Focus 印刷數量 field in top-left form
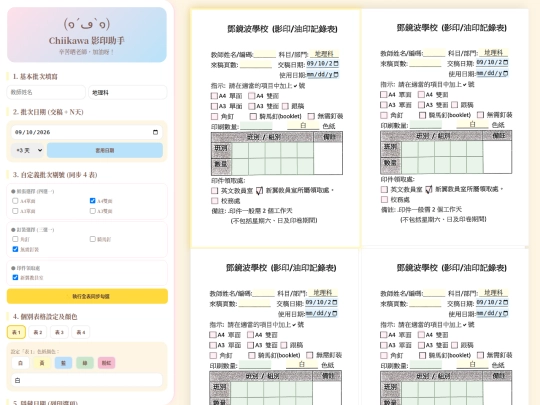The width and height of the screenshot is (540, 405). click(256, 126)
